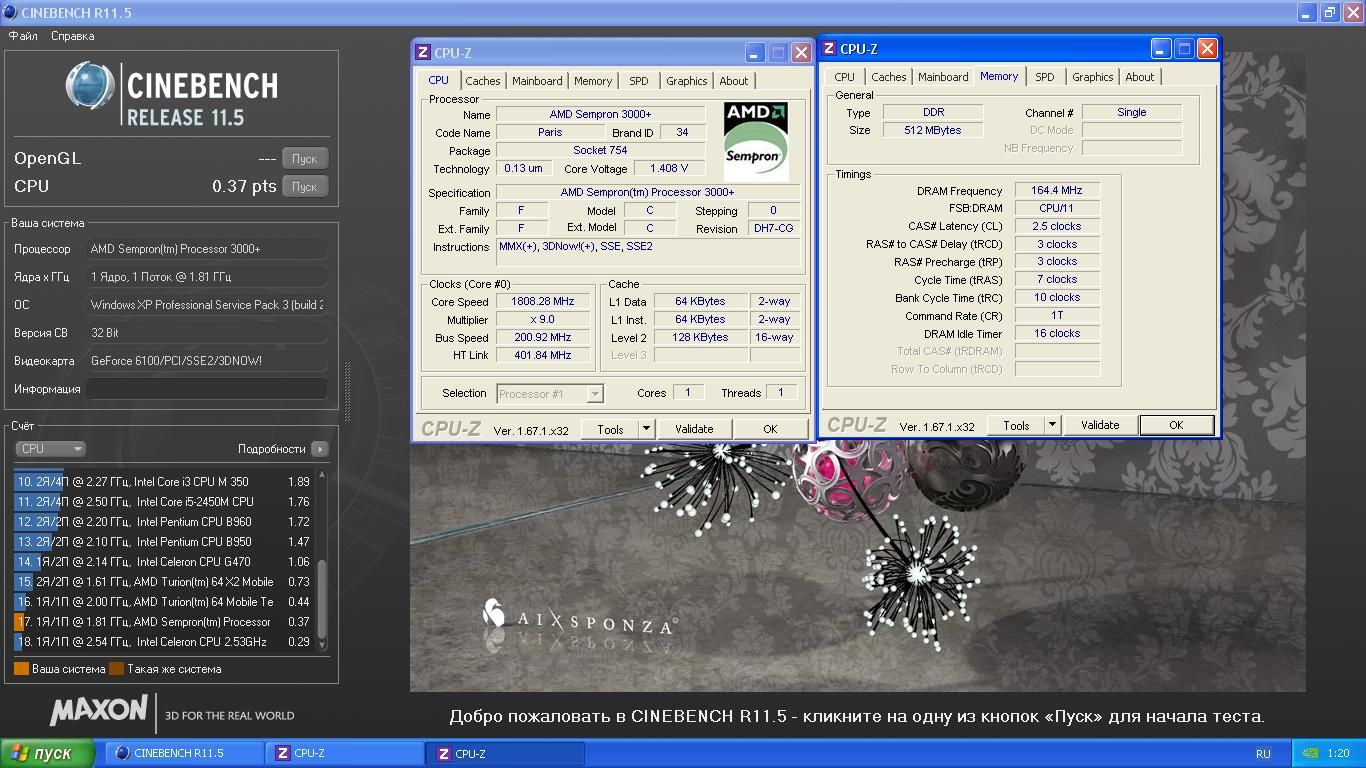
Task: Click the orange Ваша система legend swatch
Action: (x=21, y=669)
